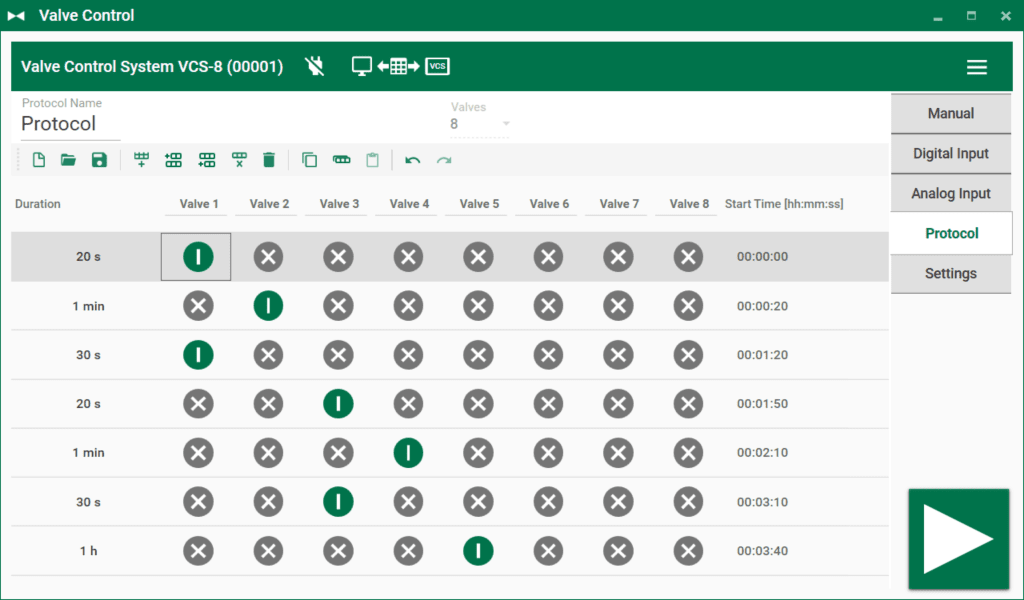Image resolution: width=1024 pixels, height=600 pixels.
Task: Open the Settings tab
Action: [950, 273]
